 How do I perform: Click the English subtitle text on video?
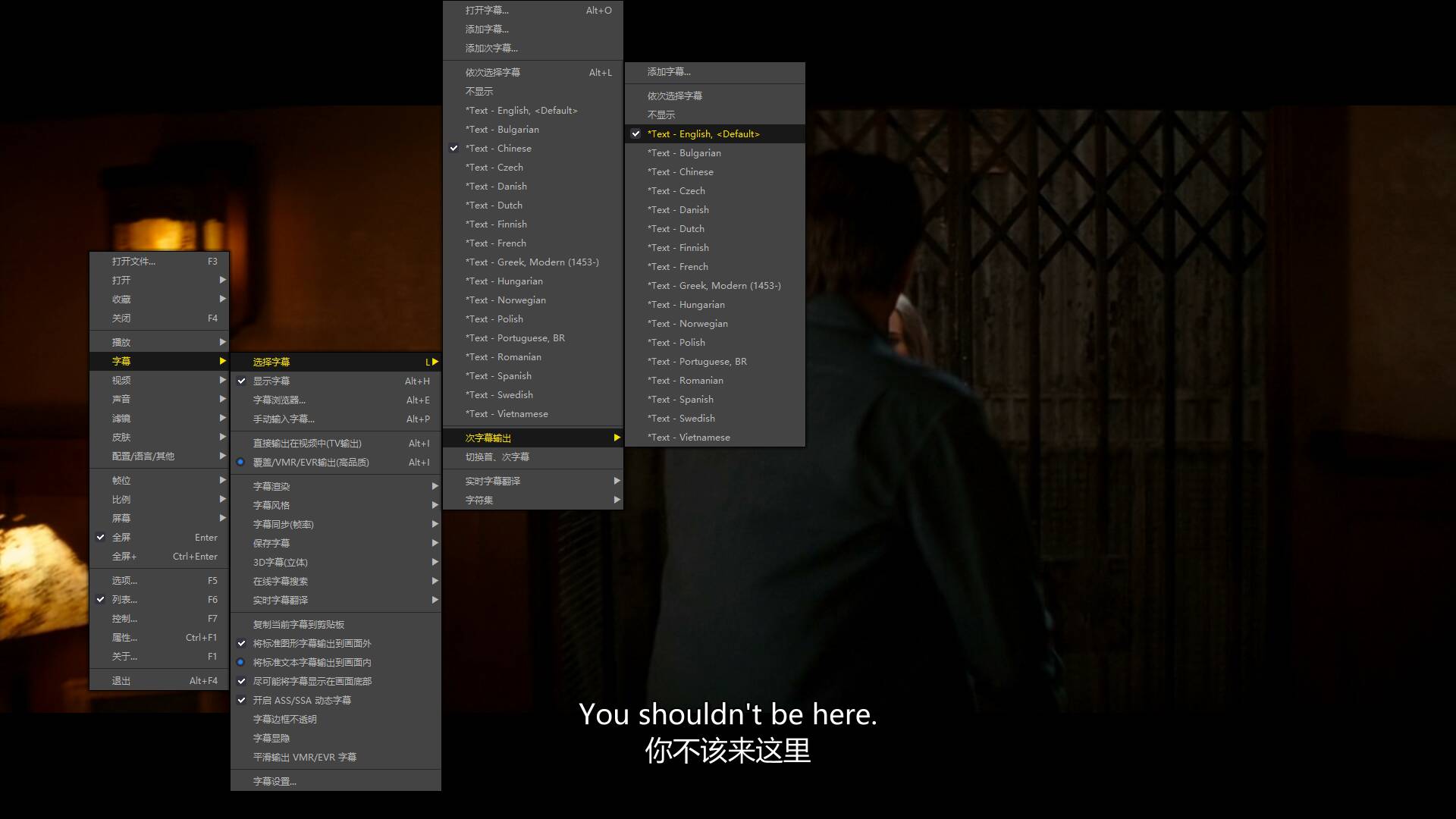(727, 714)
